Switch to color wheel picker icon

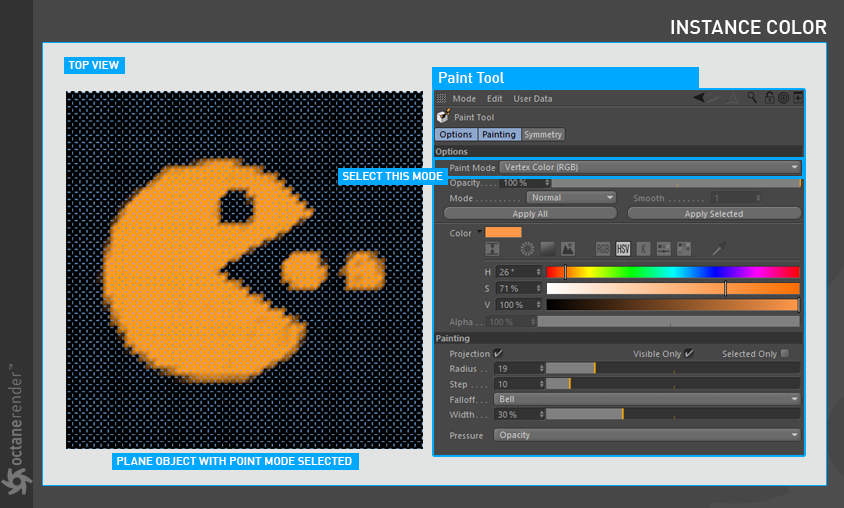(528, 249)
